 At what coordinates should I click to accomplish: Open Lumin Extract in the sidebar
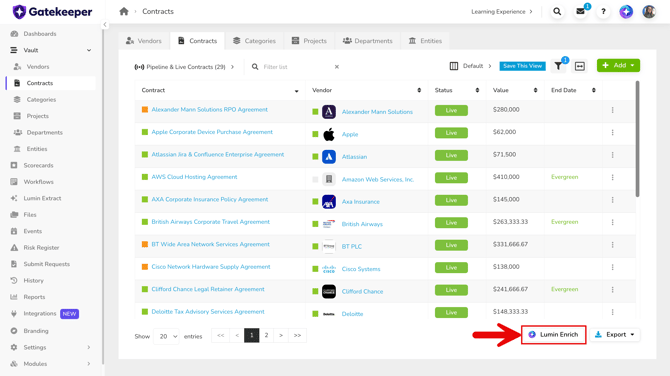[x=42, y=198]
